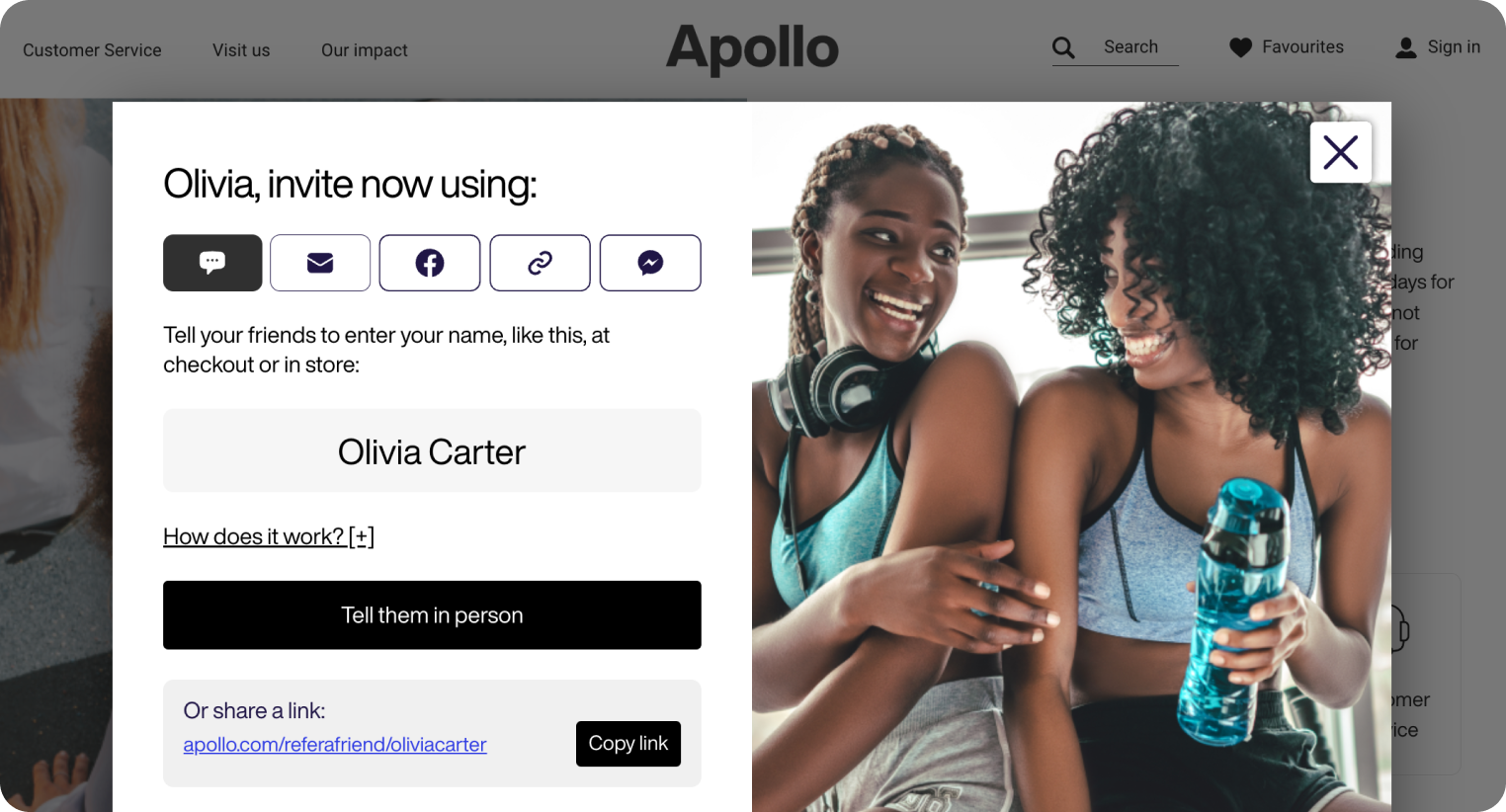Screen dimensions: 1506x812
Task: Share through the Messenger icon
Action: click(x=650, y=263)
